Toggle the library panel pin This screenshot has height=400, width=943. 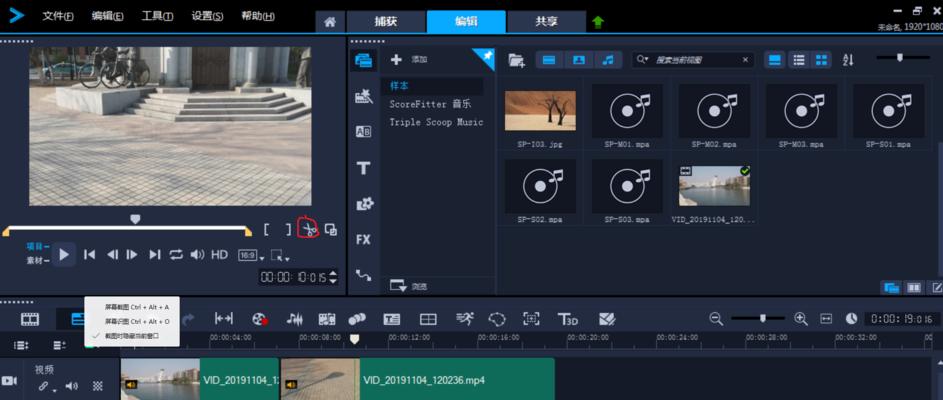pyautogui.click(x=484, y=57)
